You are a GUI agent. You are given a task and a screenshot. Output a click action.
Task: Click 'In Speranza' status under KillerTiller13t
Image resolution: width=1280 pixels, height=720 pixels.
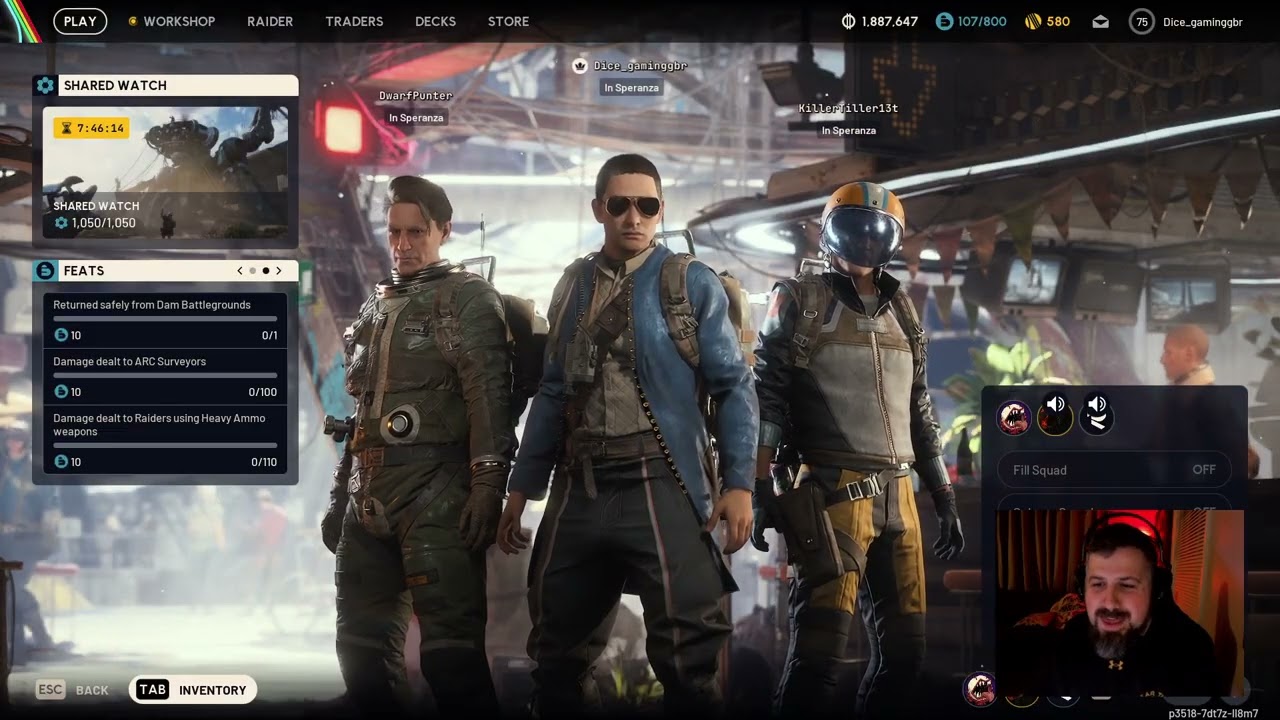tap(849, 130)
